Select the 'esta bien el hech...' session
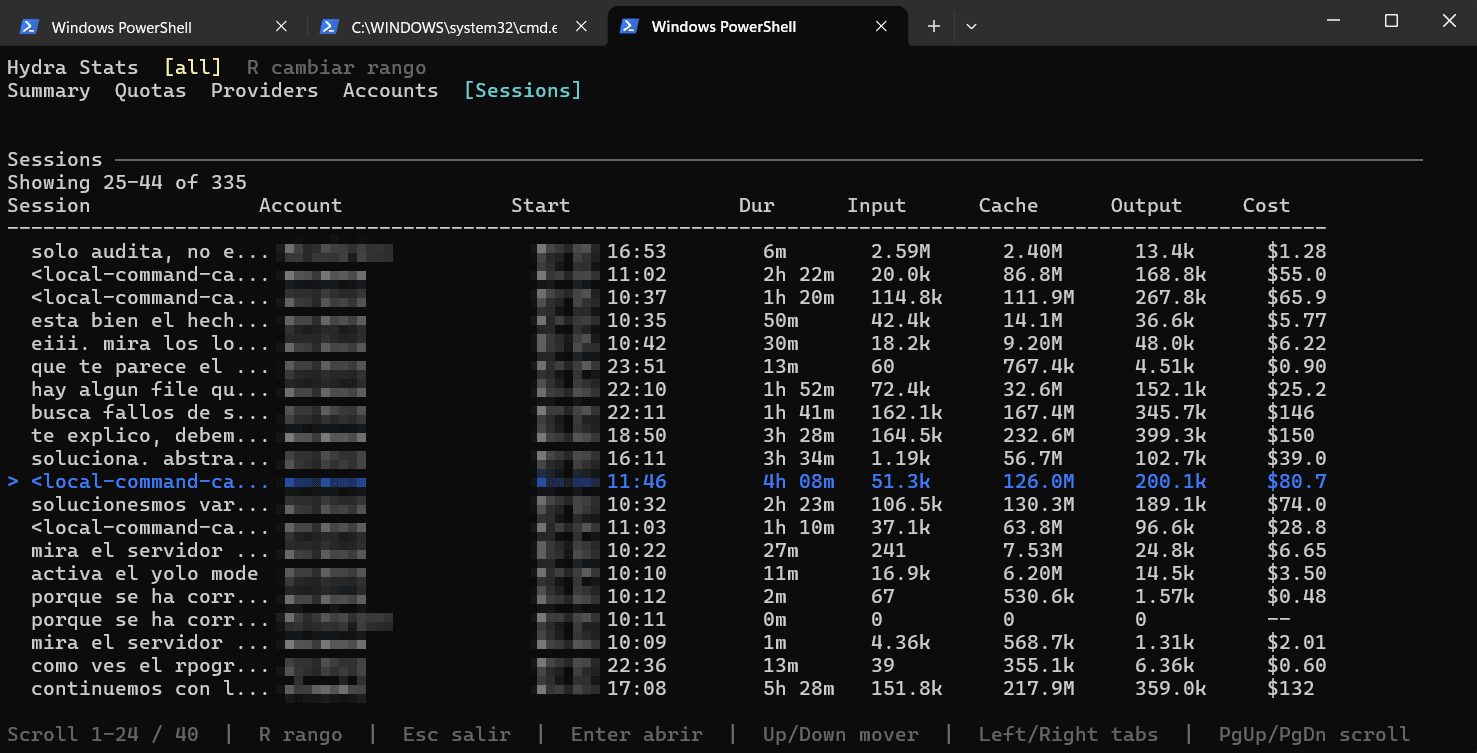Viewport: 1477px width, 753px height. click(x=667, y=320)
